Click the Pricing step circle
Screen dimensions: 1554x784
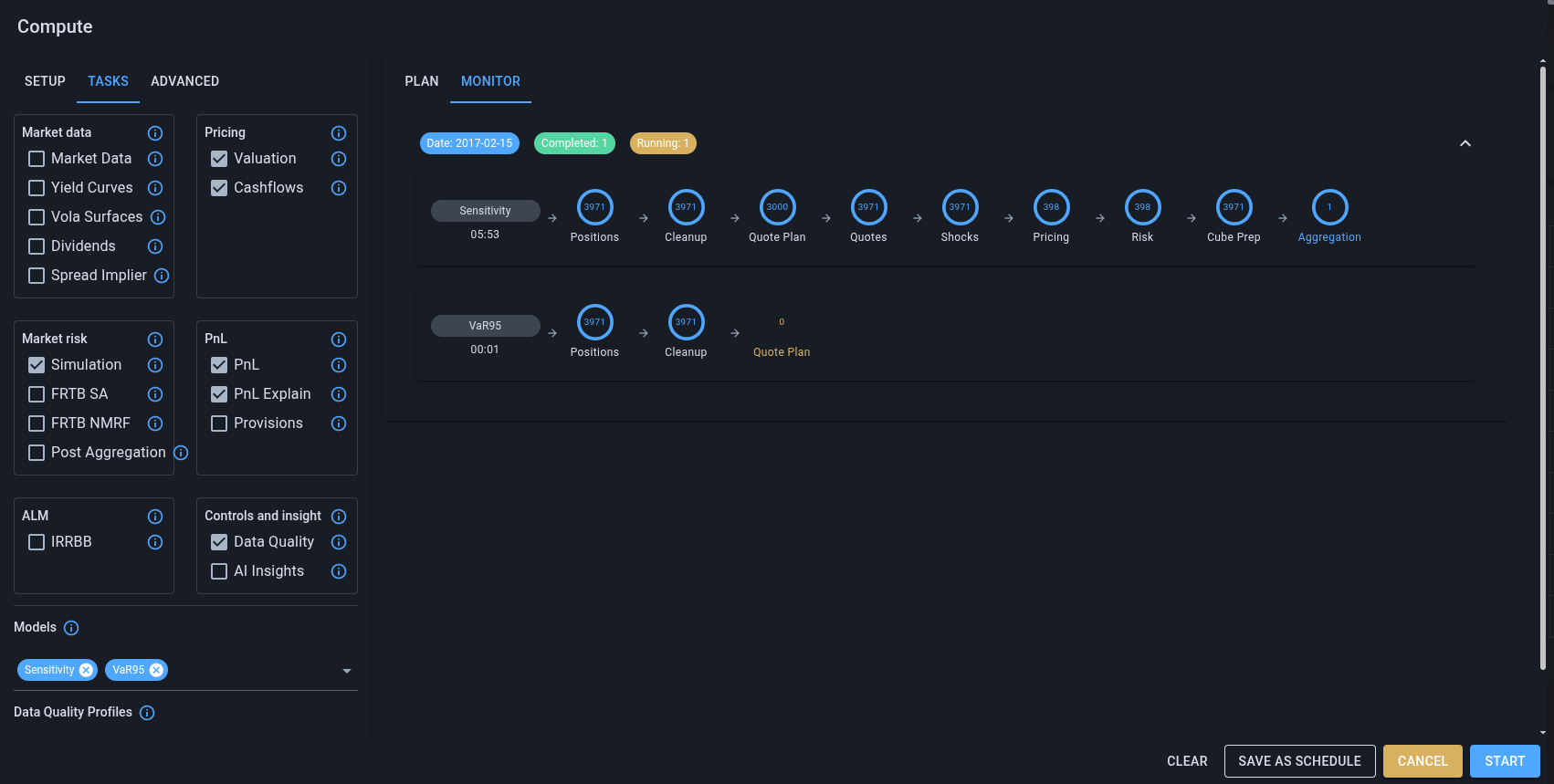coord(1051,207)
